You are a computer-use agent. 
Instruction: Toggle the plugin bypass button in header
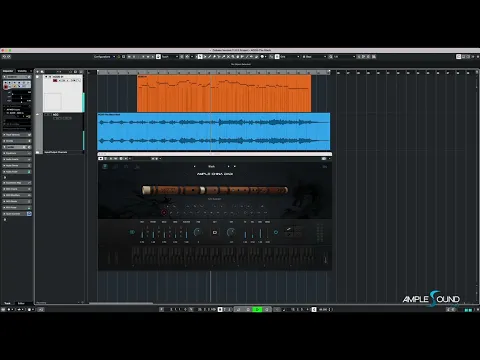[x=101, y=159]
